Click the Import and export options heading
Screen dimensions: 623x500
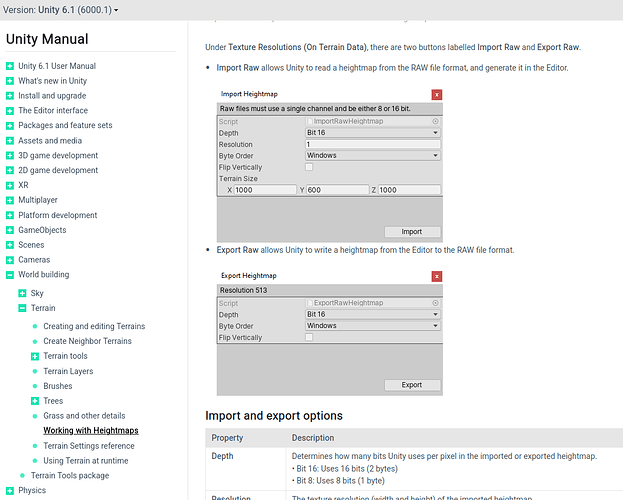[x=274, y=416]
